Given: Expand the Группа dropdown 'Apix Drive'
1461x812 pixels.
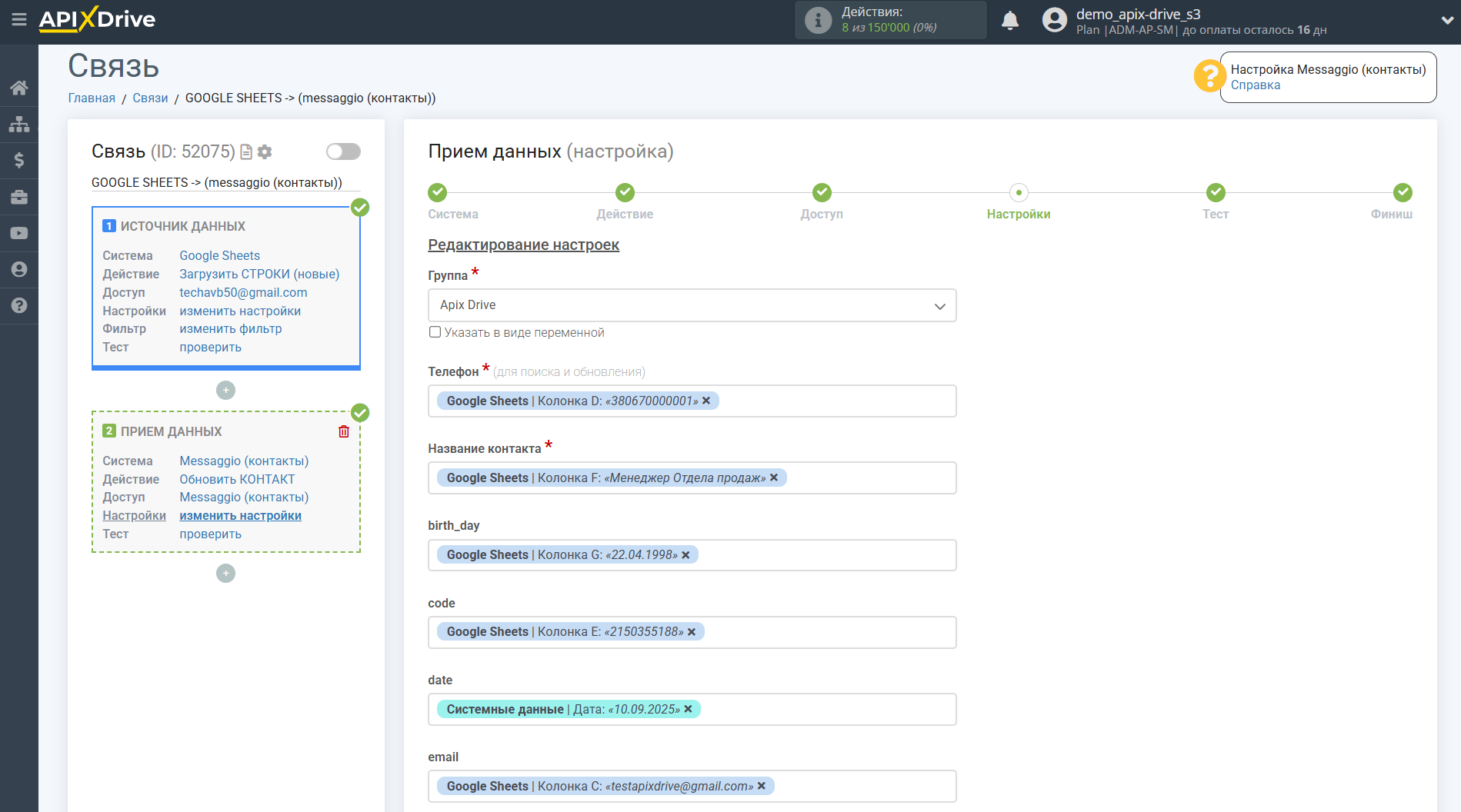Looking at the screenshot, I should click(692, 305).
